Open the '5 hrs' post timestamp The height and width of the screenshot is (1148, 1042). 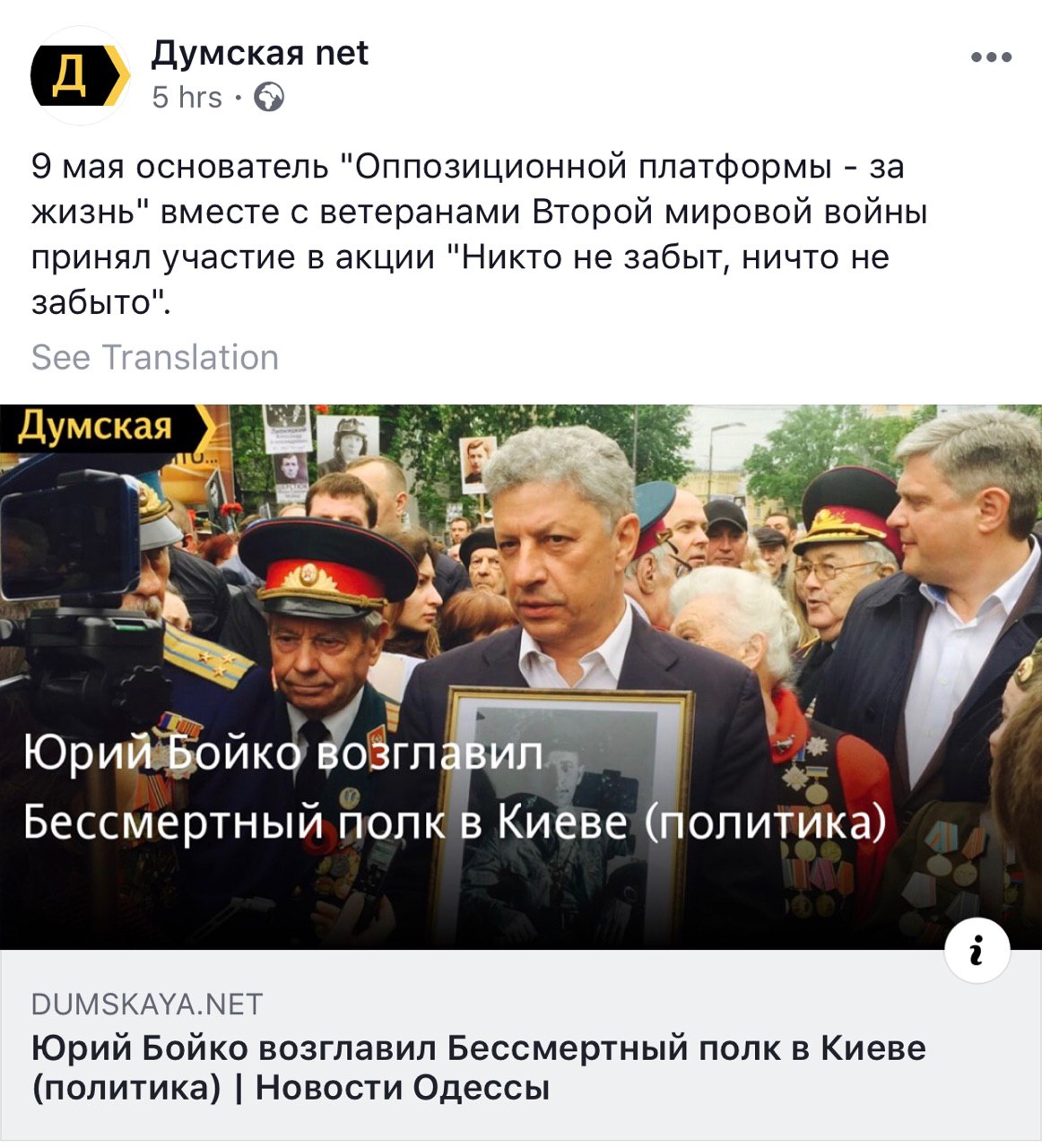click(x=187, y=97)
